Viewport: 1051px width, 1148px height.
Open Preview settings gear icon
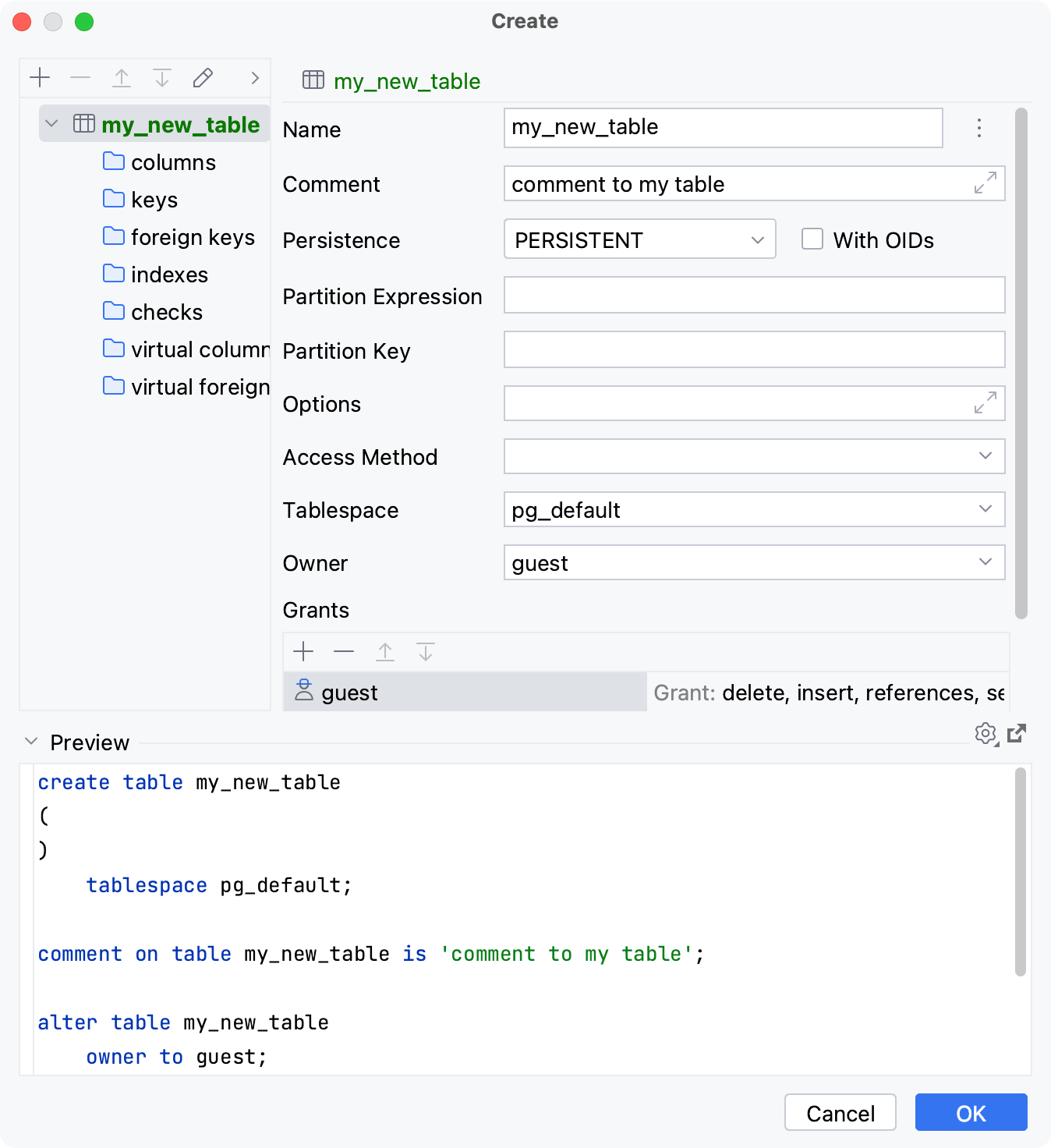click(986, 733)
